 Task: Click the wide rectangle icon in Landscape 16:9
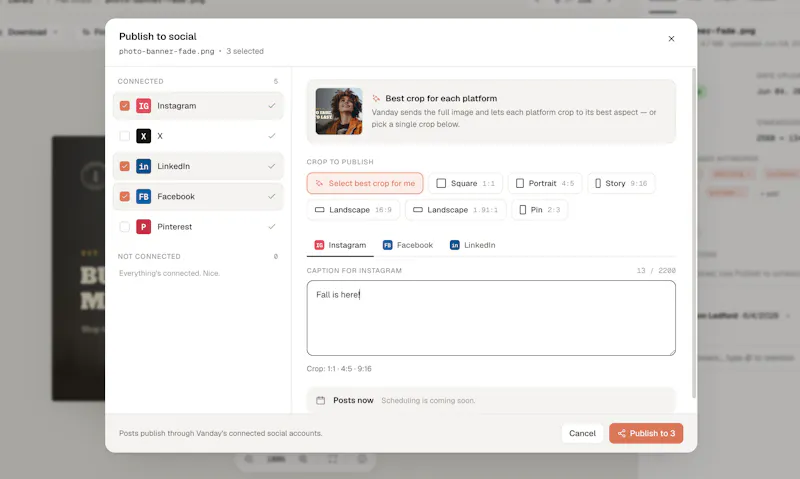coord(319,210)
